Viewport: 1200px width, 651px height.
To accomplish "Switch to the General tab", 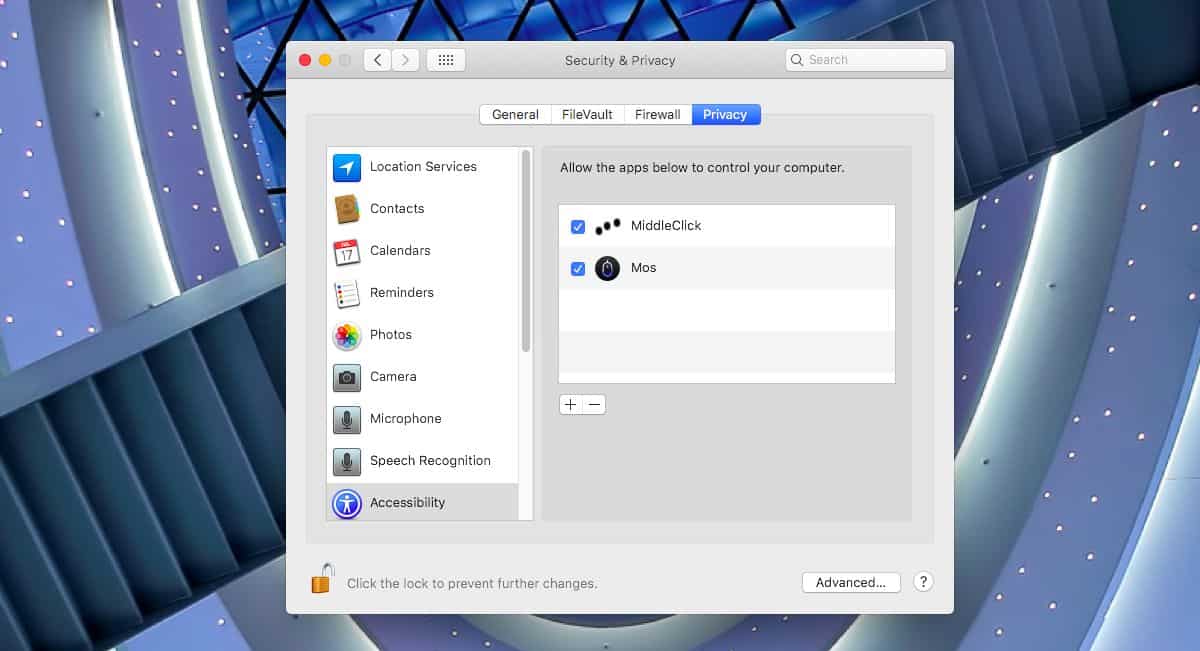I will [x=515, y=114].
